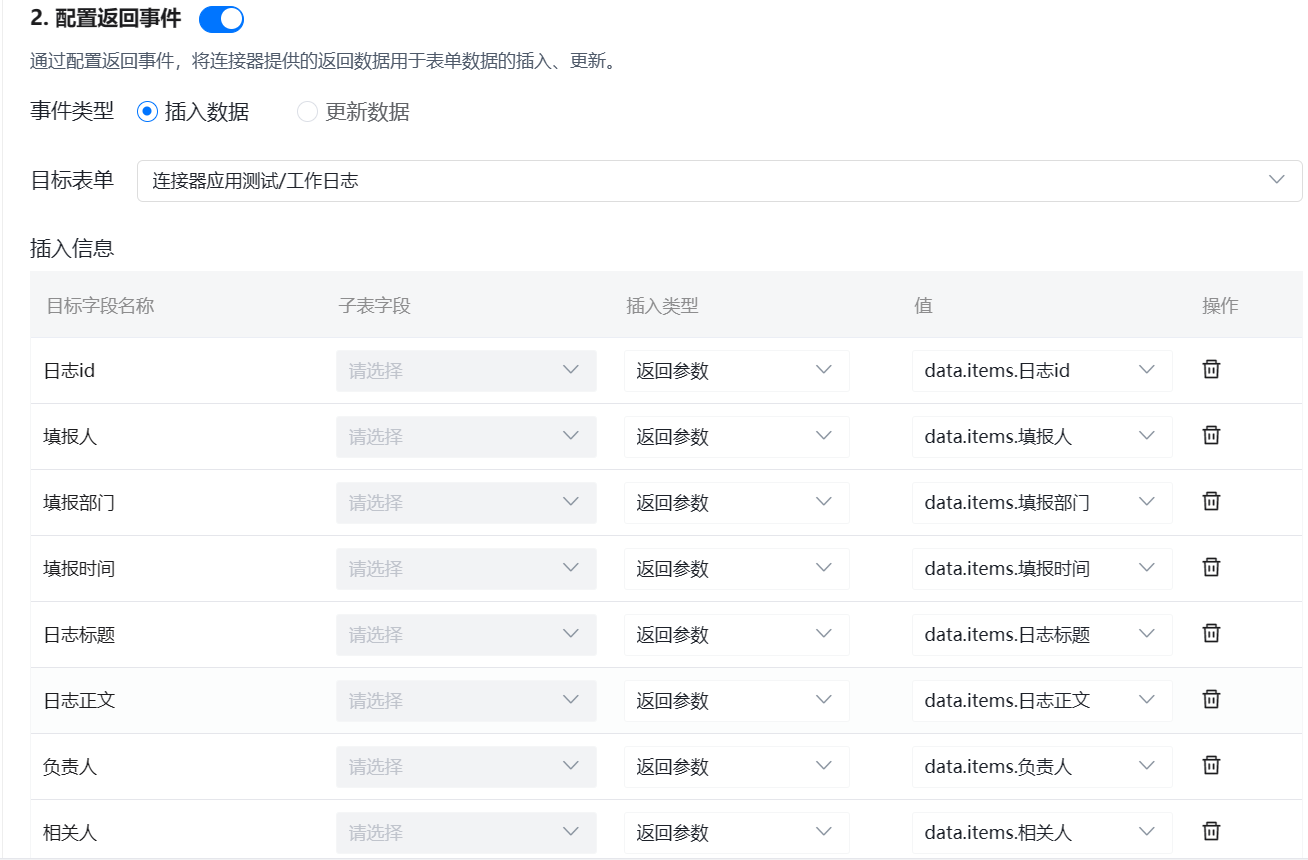This screenshot has height=860, width=1308.
Task: Open 插入类型 dropdown in 相关人 row
Action: tap(737, 833)
